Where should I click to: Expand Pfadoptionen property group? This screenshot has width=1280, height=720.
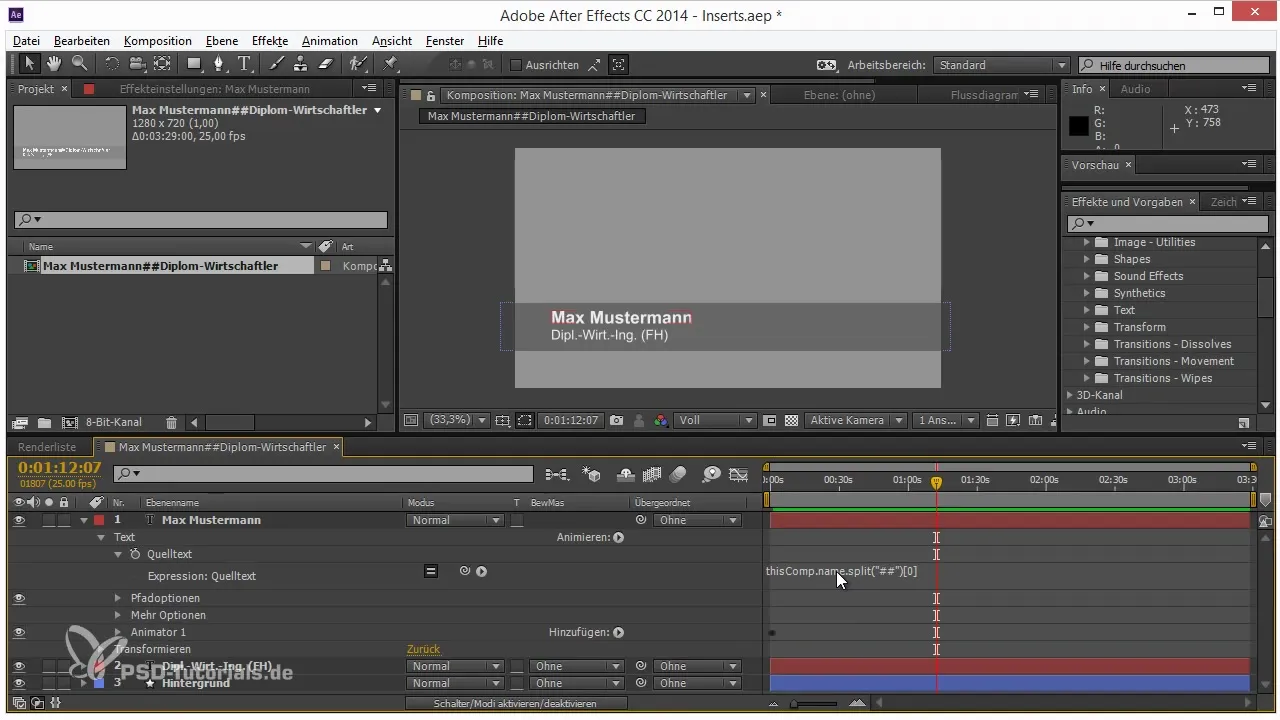click(118, 598)
